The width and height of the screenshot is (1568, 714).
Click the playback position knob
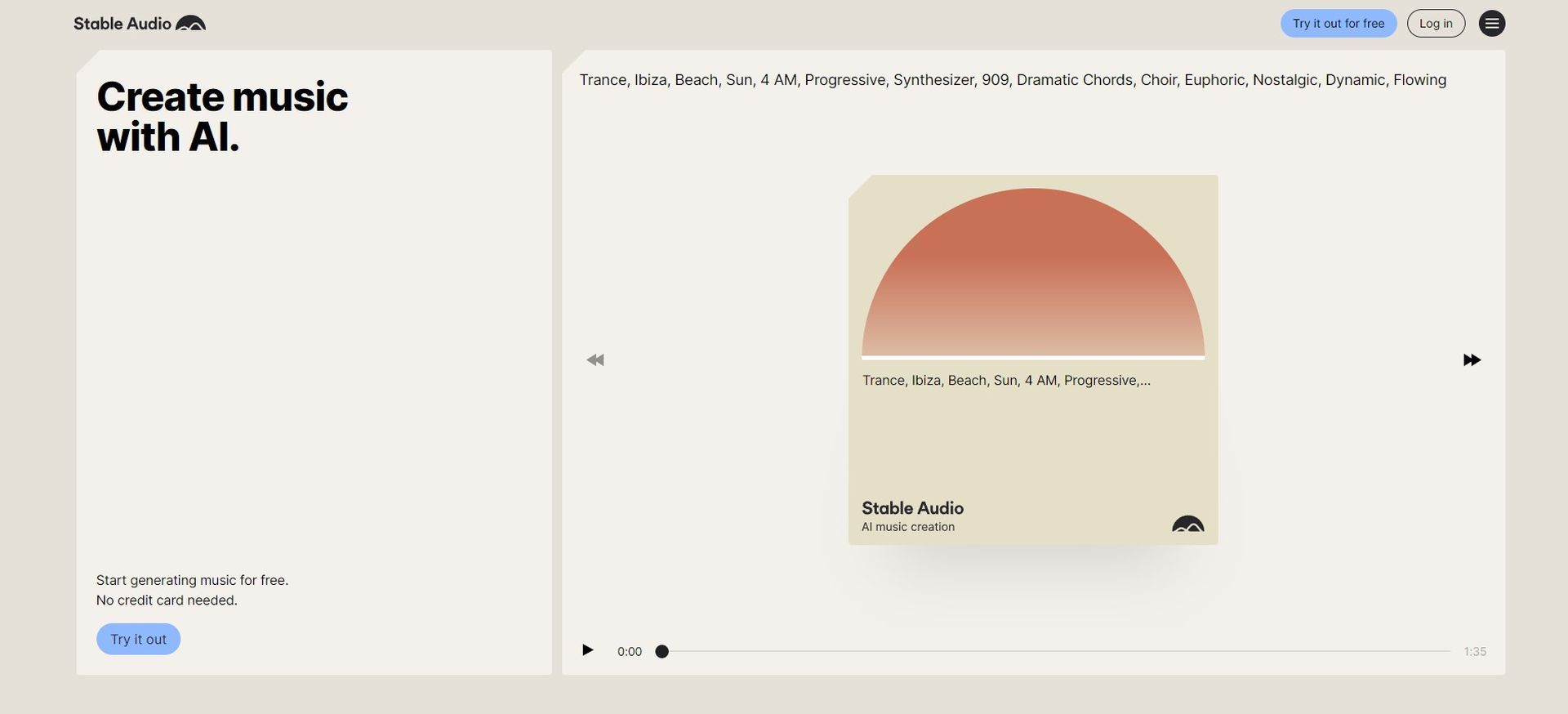click(662, 651)
